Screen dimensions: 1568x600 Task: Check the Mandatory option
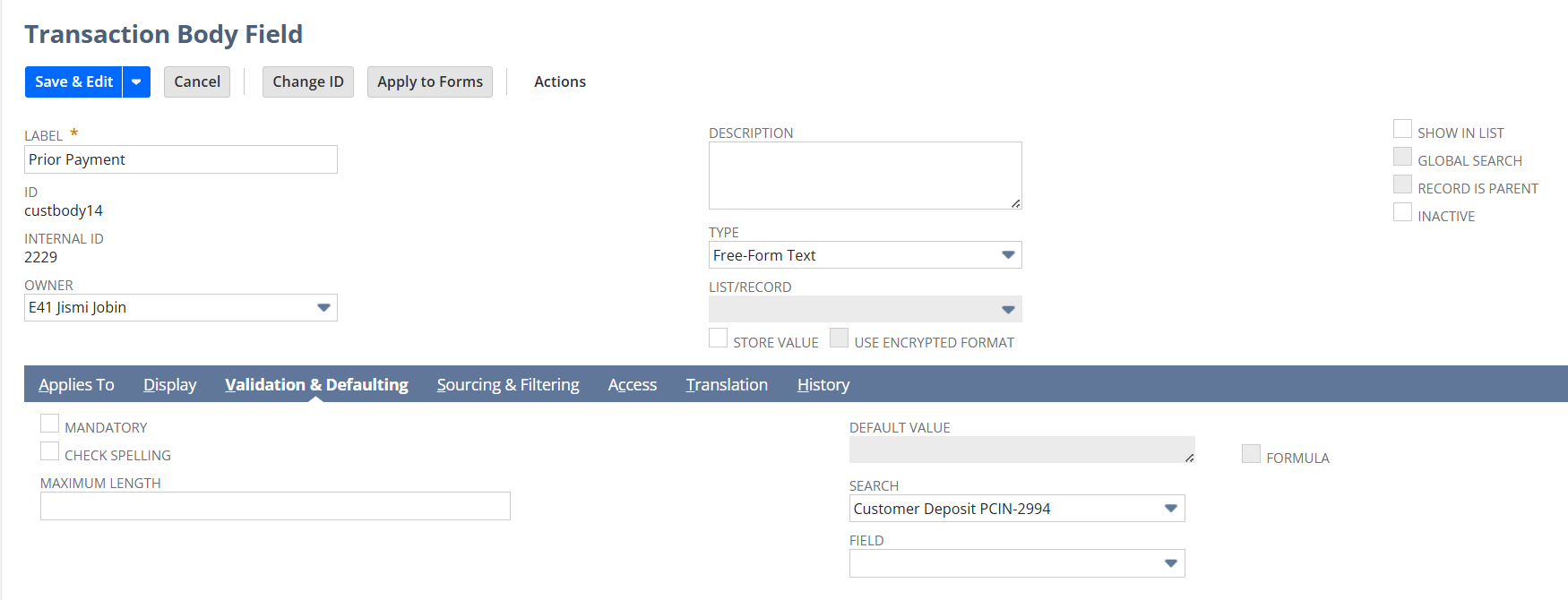(x=50, y=424)
